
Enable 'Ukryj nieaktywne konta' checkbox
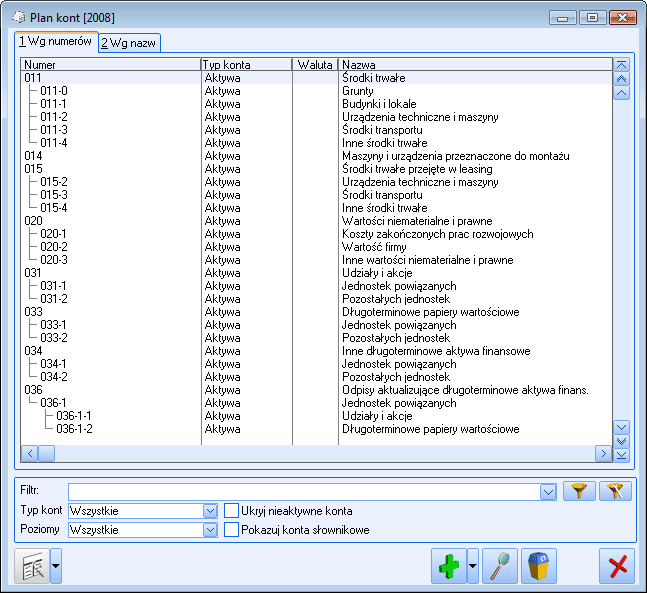(x=232, y=511)
